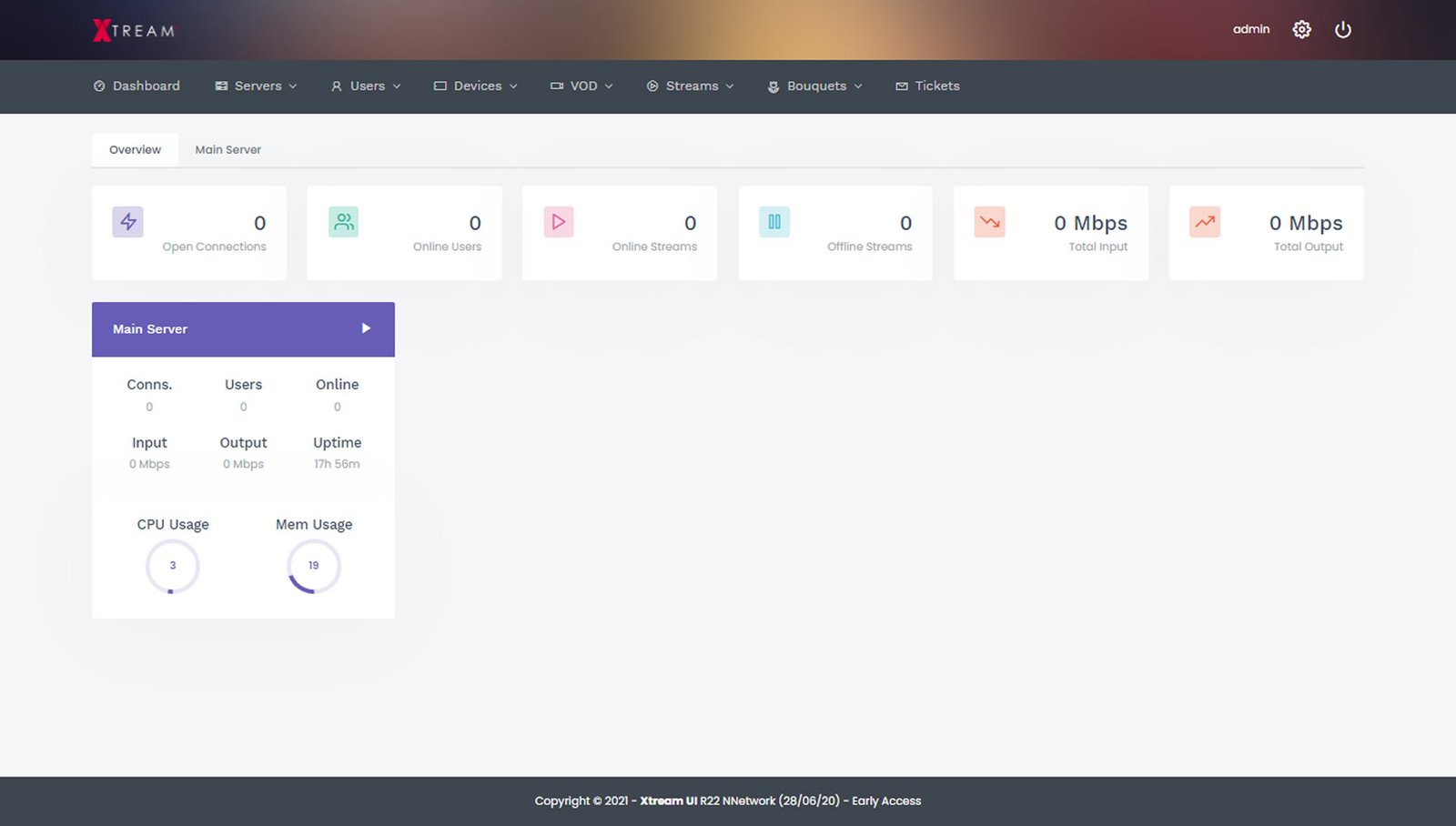
Task: Click the Uptime value 17h 56m
Action: coord(337,464)
